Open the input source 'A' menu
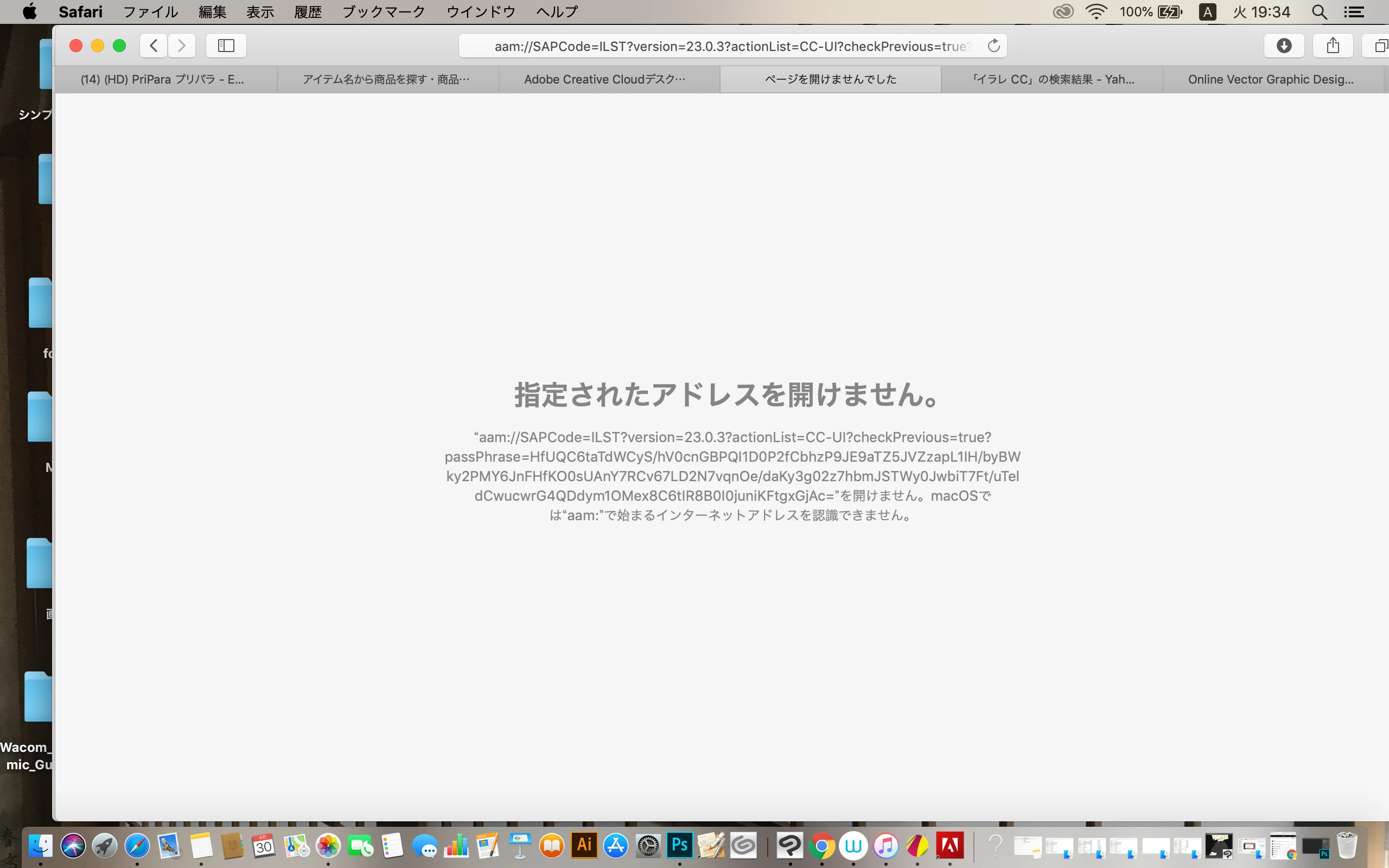1389x868 pixels. [x=1207, y=11]
